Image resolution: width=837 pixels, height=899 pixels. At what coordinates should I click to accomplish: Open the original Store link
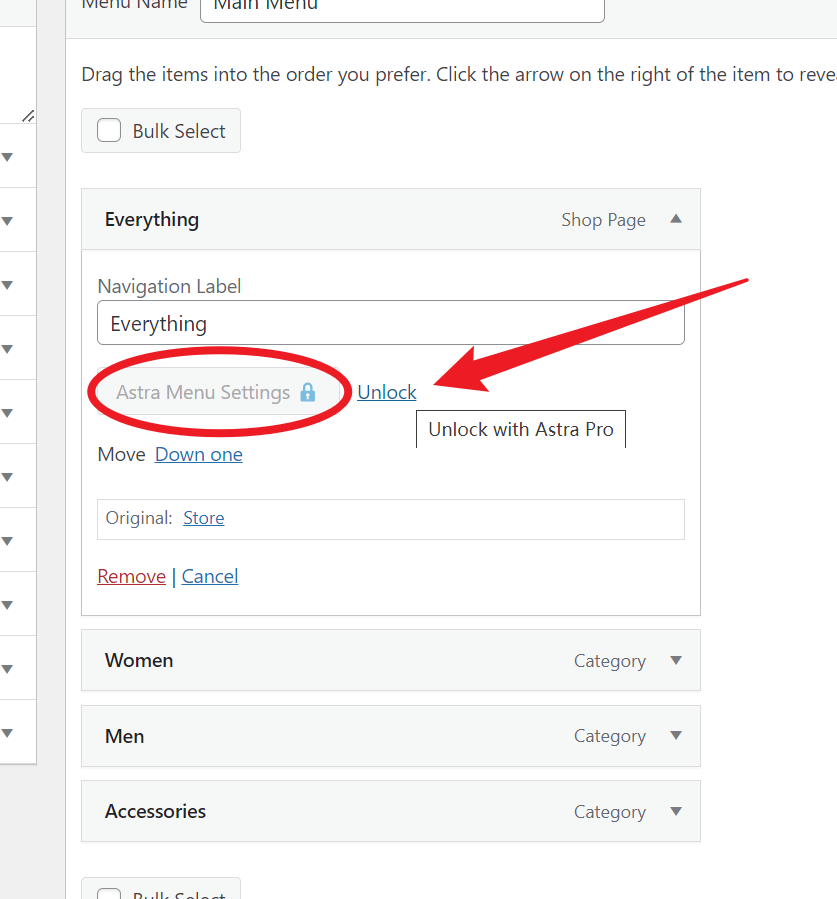(x=203, y=518)
